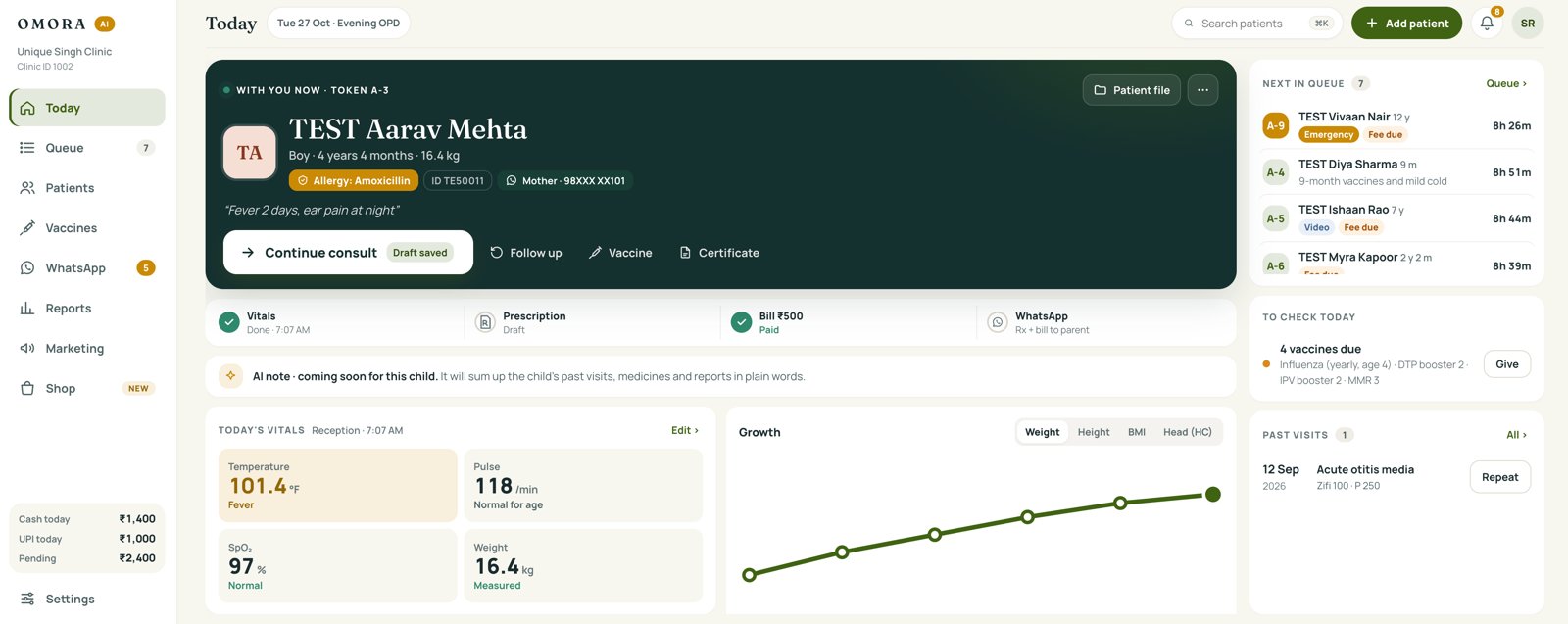Click the AI badge beside OMORA logo
This screenshot has width=1568, height=624.
click(x=105, y=24)
